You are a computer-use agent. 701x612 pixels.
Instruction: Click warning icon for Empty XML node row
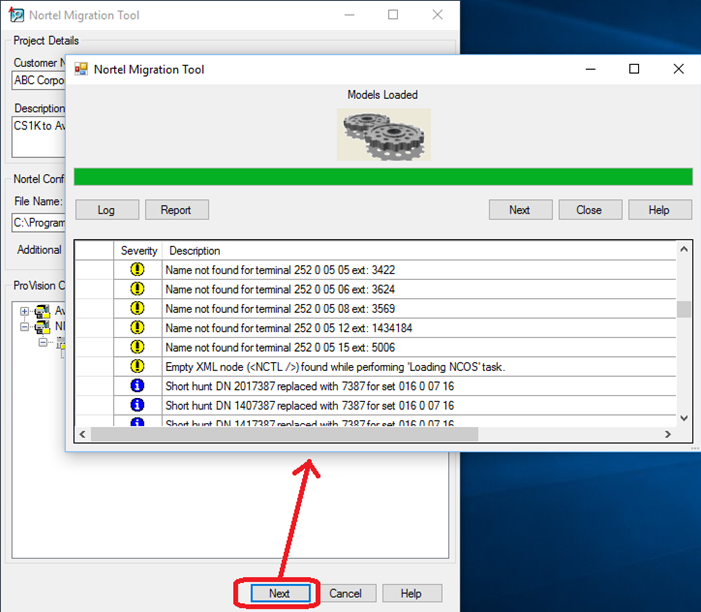(x=137, y=366)
